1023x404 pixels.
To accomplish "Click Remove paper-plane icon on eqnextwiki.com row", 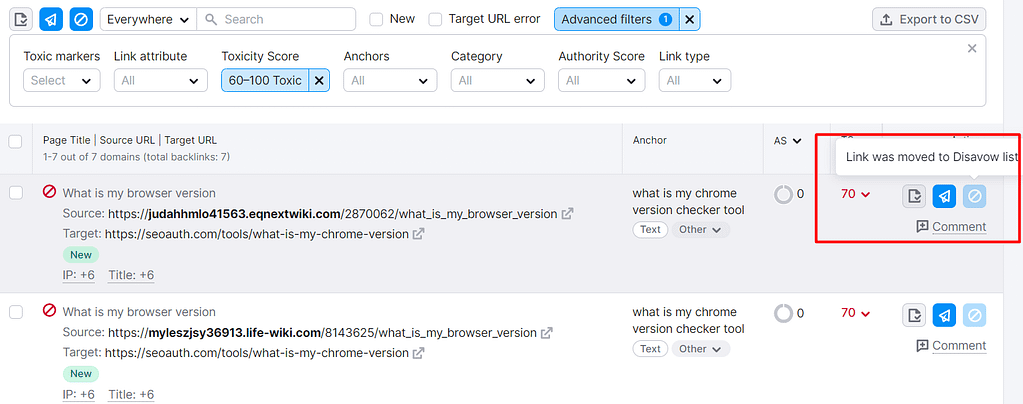I will (944, 196).
